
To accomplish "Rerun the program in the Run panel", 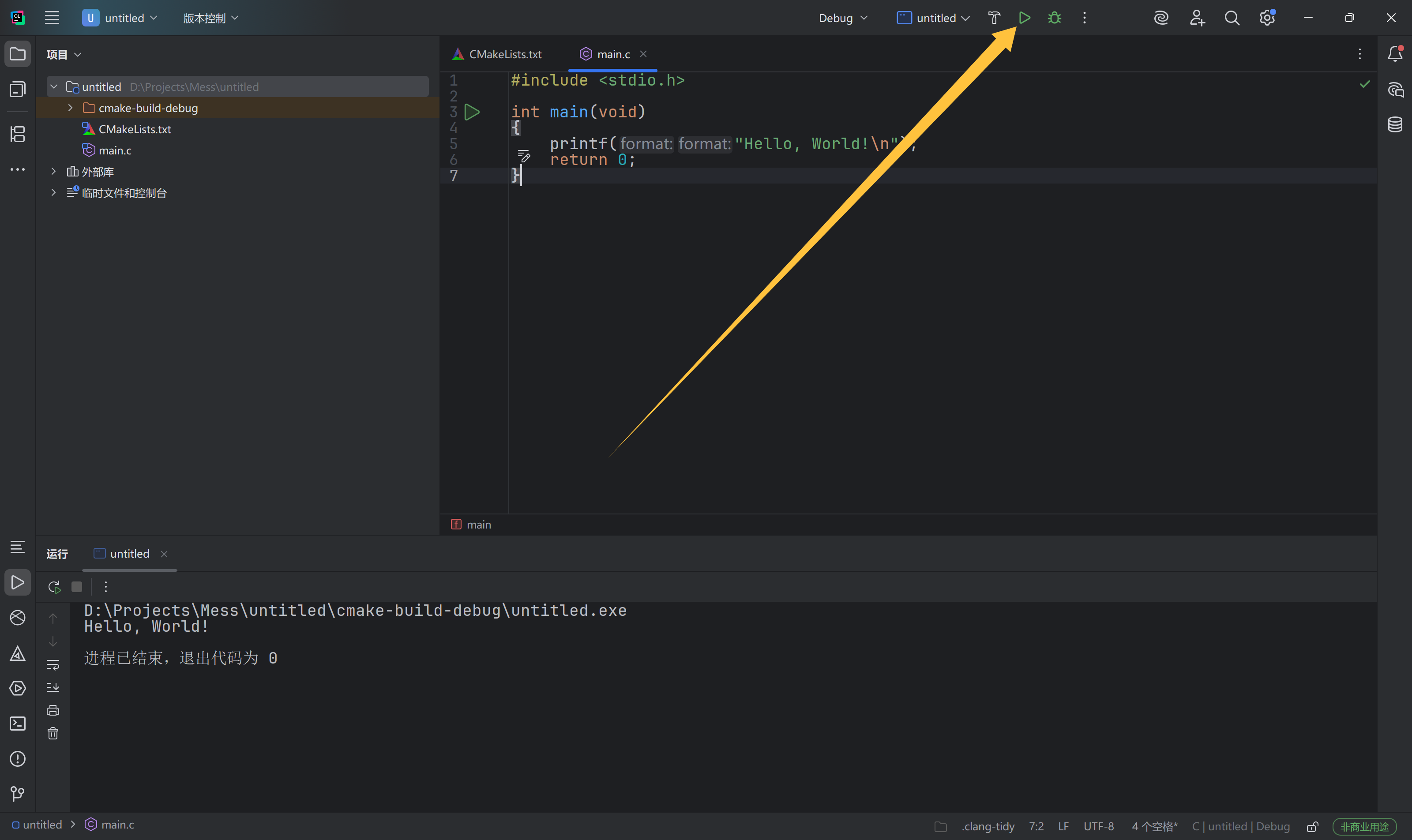I will tap(54, 587).
